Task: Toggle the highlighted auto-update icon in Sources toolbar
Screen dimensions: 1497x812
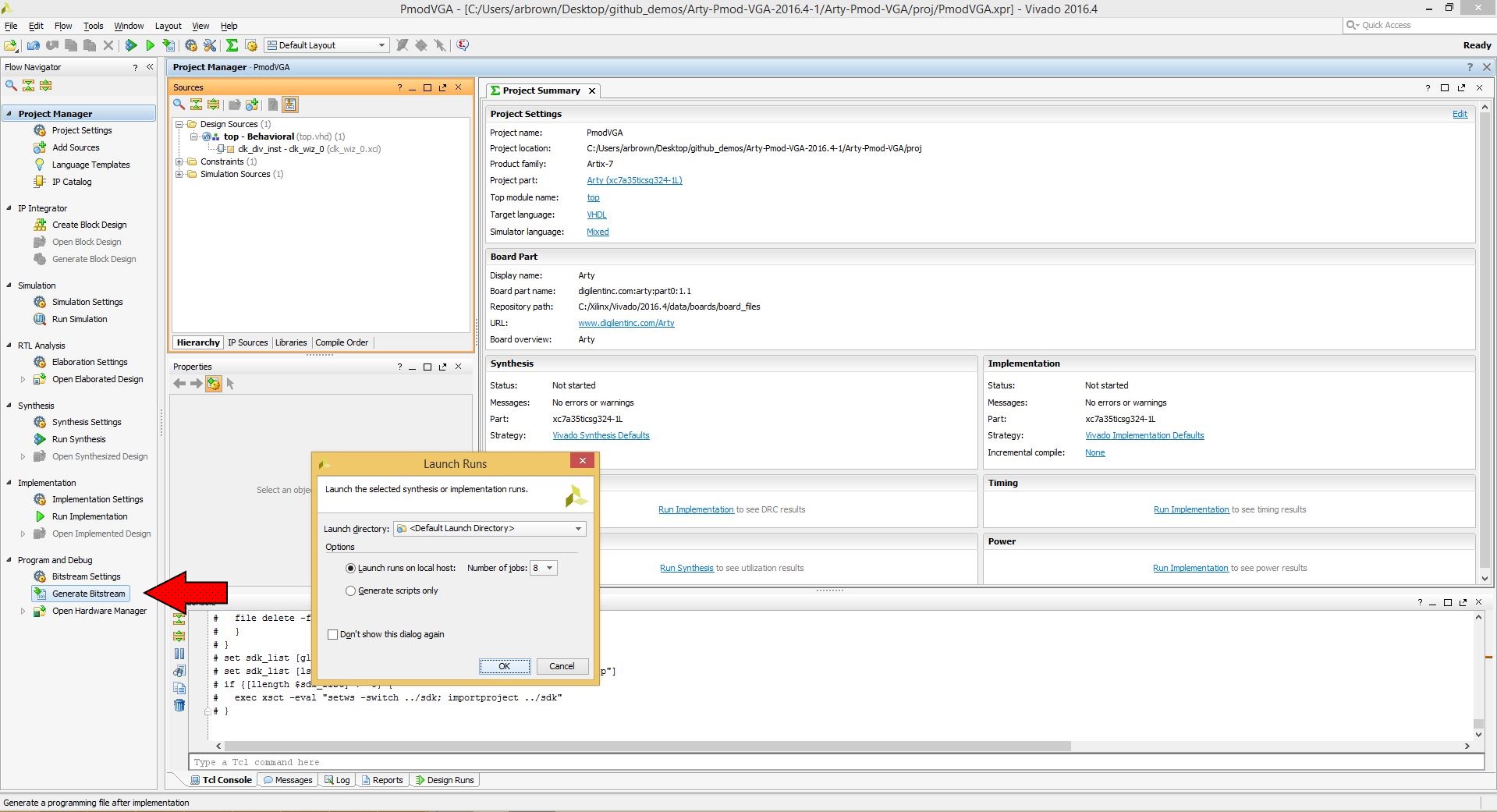Action: (x=290, y=105)
